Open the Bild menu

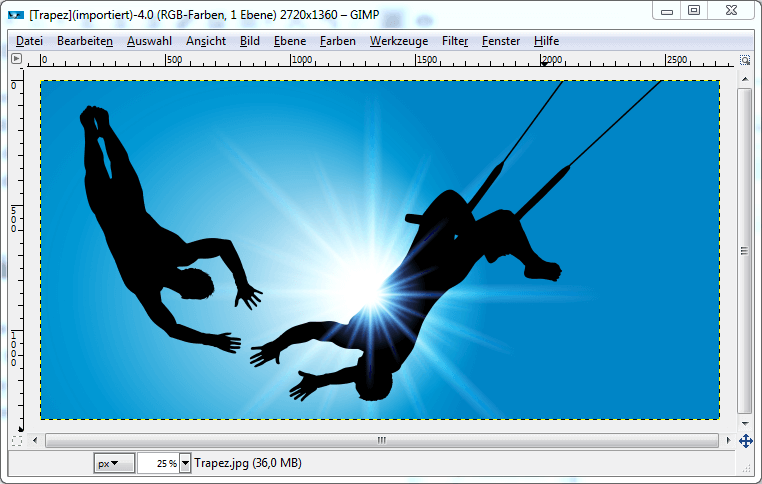[x=250, y=41]
